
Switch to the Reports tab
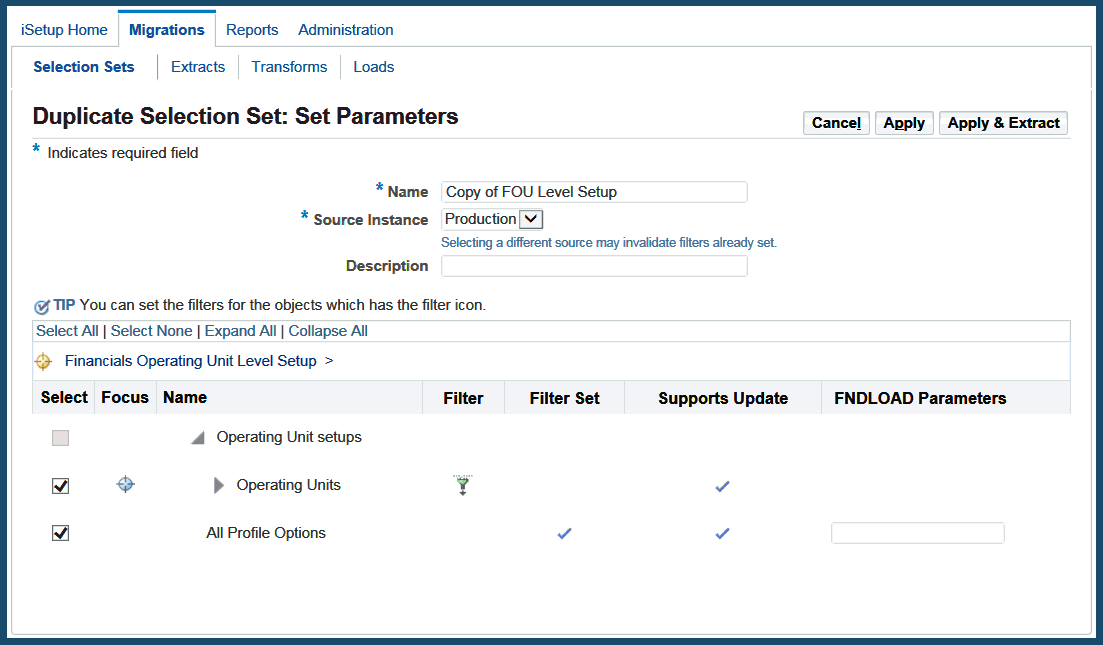(x=252, y=30)
